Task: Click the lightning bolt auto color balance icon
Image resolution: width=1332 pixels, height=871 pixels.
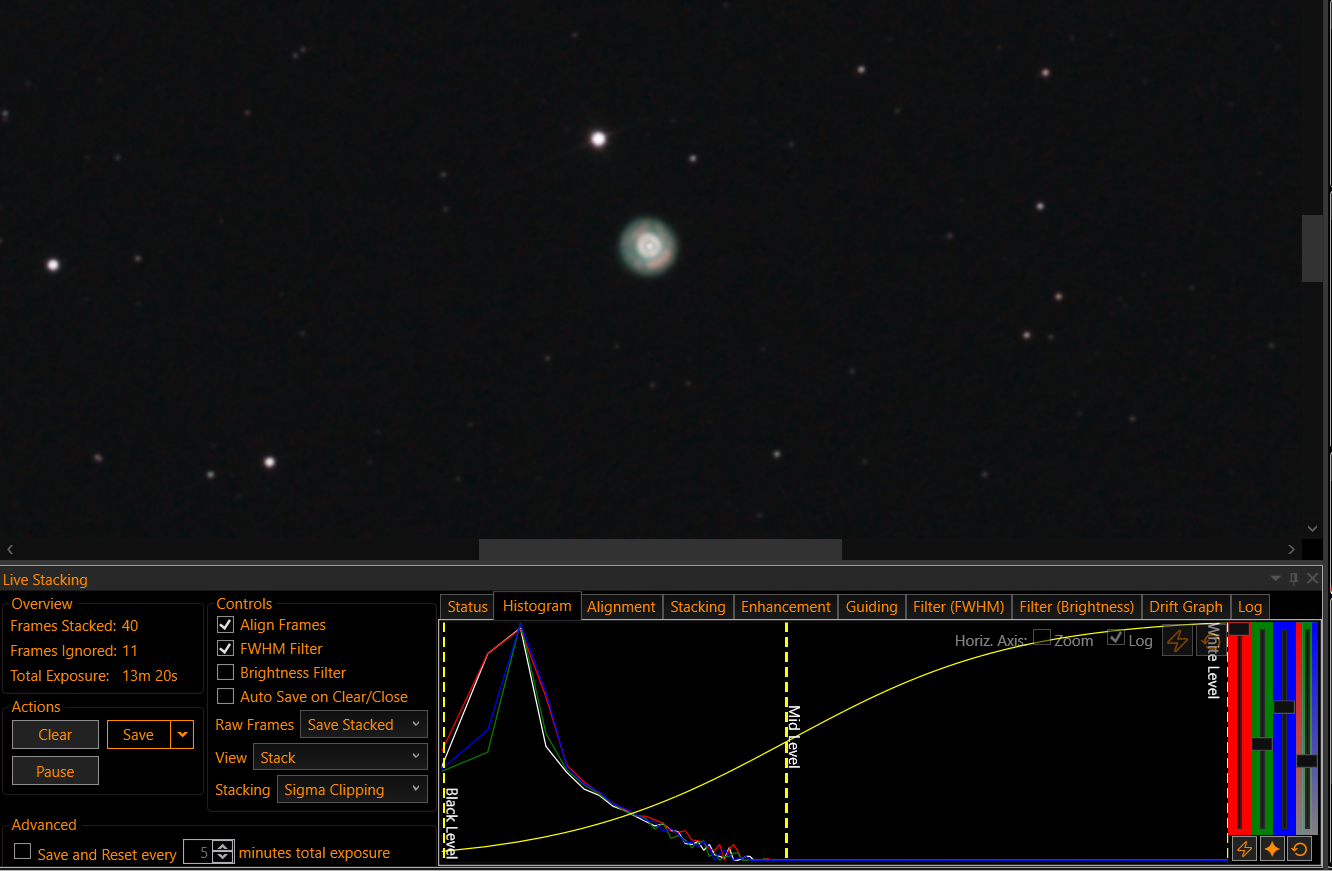Action: point(1244,849)
